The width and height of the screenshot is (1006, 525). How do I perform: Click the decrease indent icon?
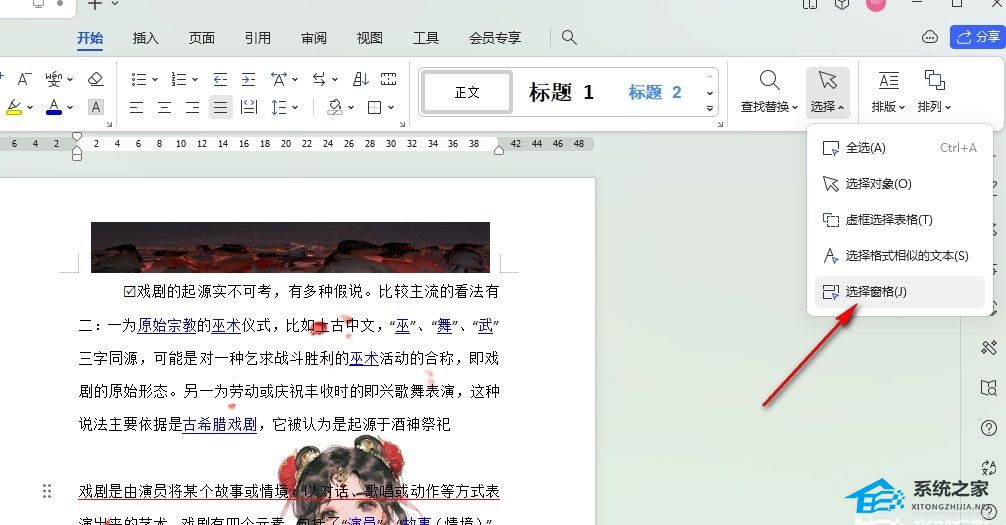click(220, 79)
